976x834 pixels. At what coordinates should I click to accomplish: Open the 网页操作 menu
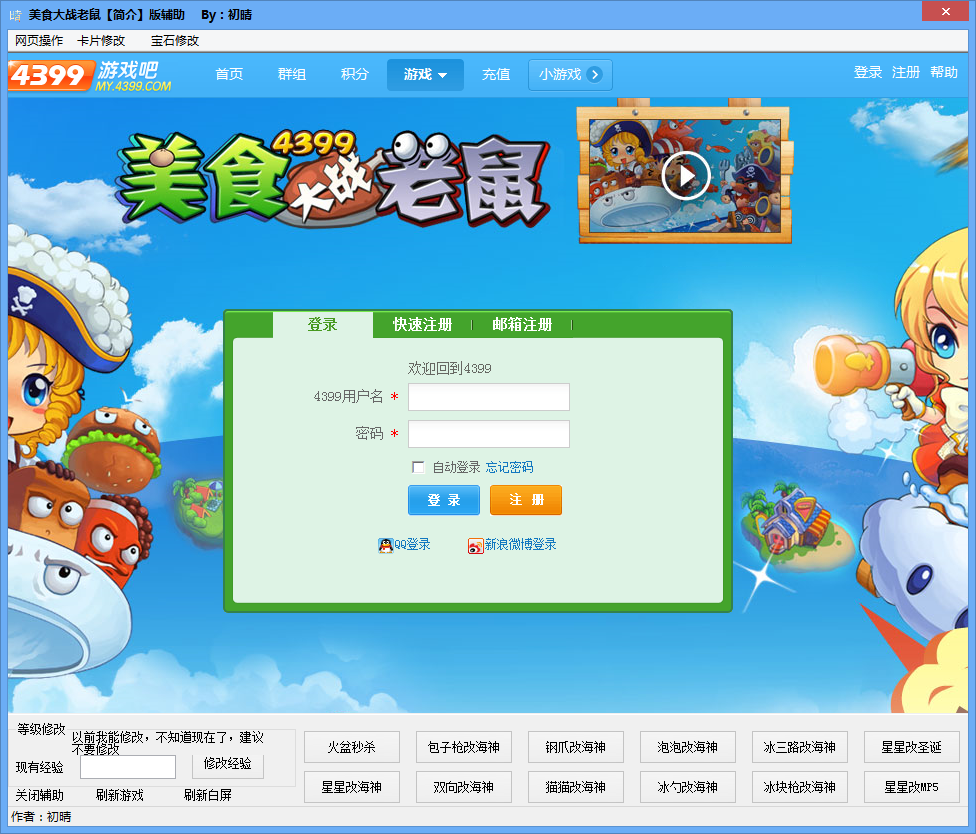(39, 40)
